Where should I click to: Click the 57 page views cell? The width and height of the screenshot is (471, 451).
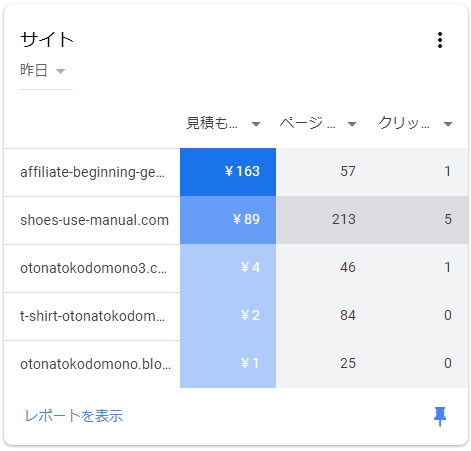[324, 172]
